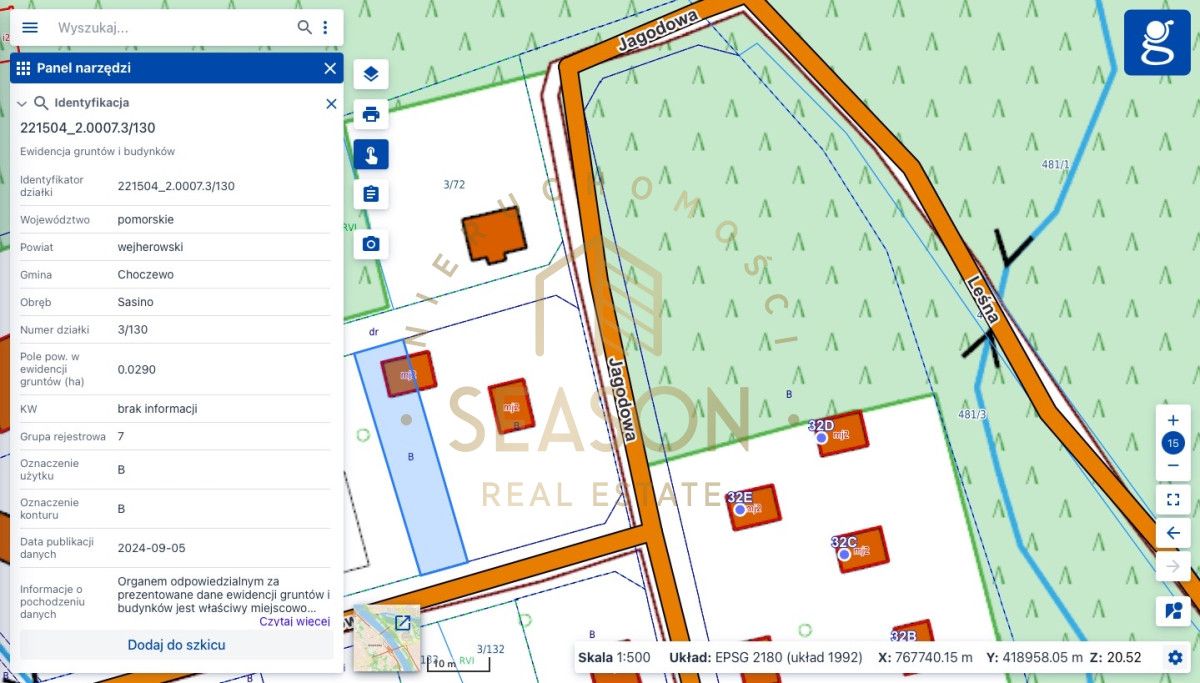Zoom in on the map
The height and width of the screenshot is (683, 1200).
pyautogui.click(x=1173, y=420)
